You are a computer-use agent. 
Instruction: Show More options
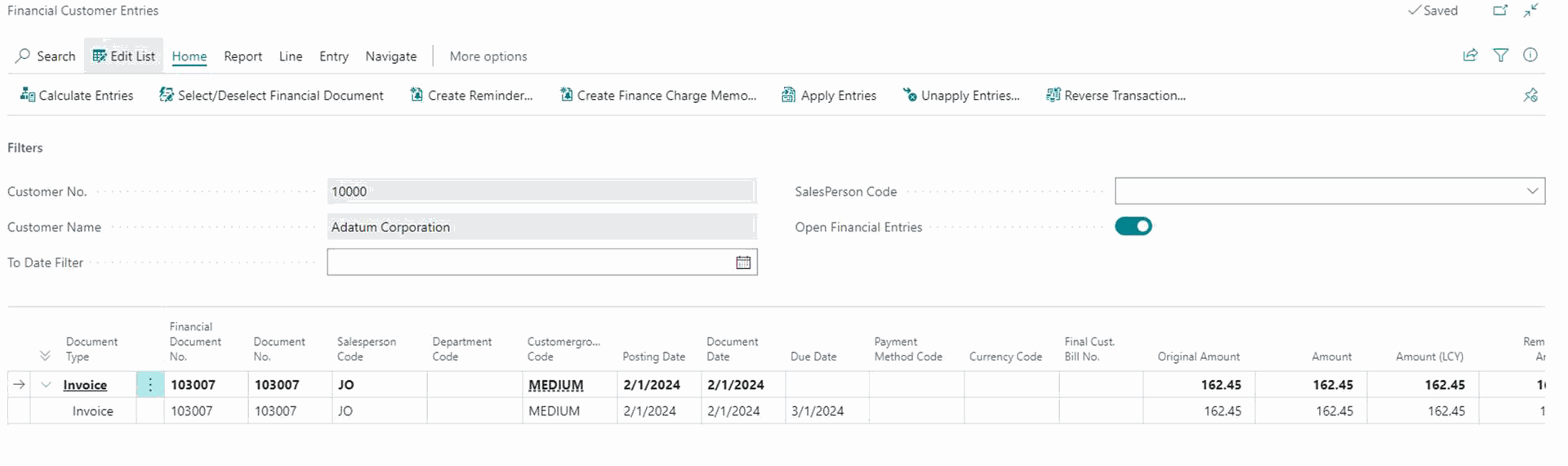488,56
